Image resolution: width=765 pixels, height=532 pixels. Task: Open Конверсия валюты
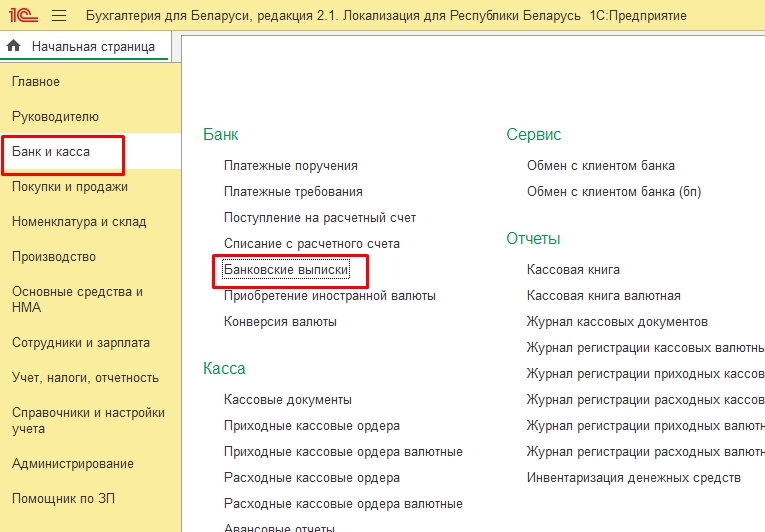[280, 322]
